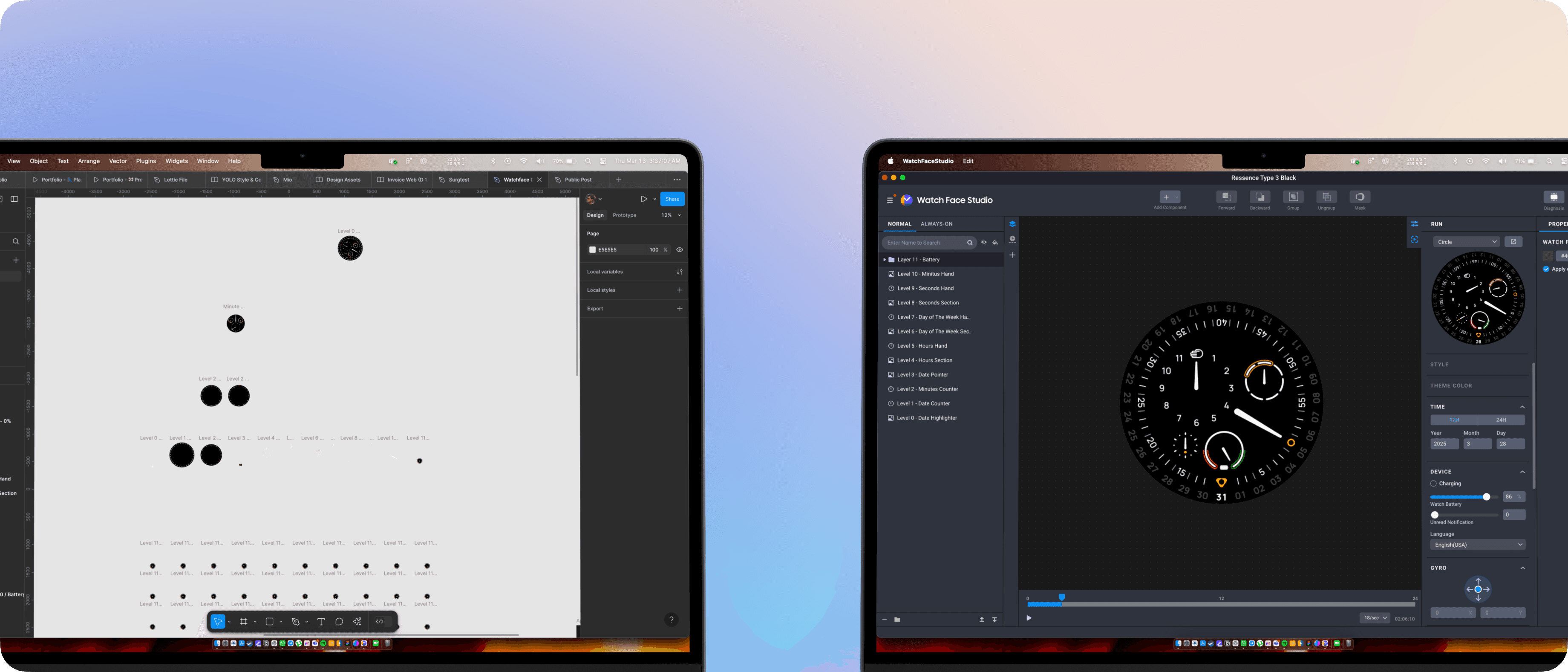Screen dimensions: 1568x672
Task: Select the Pen tool in Figma toolbar
Action: [x=295, y=621]
